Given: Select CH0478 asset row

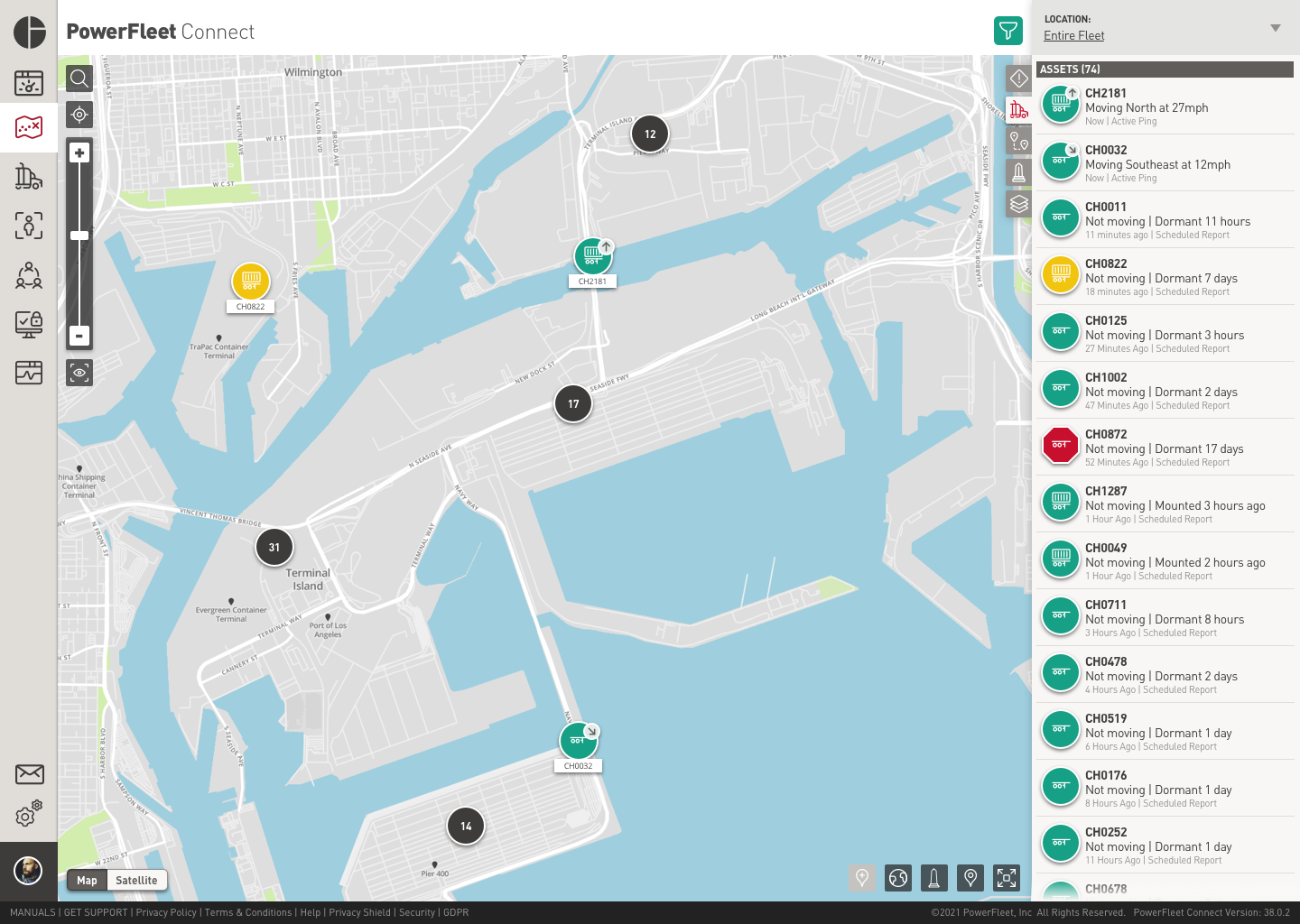Looking at the screenshot, I should (1165, 675).
